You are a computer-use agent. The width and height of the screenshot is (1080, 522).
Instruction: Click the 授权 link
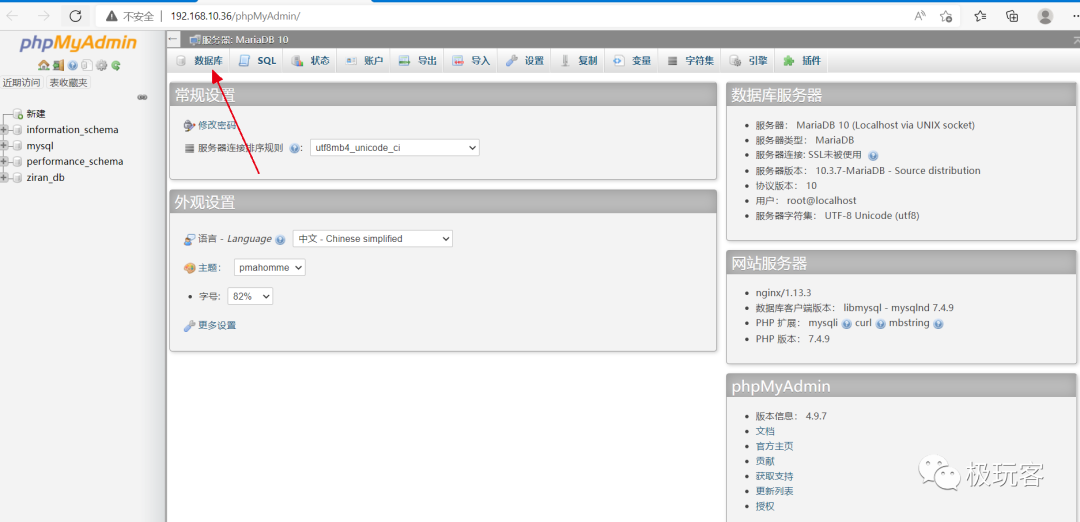(765, 506)
